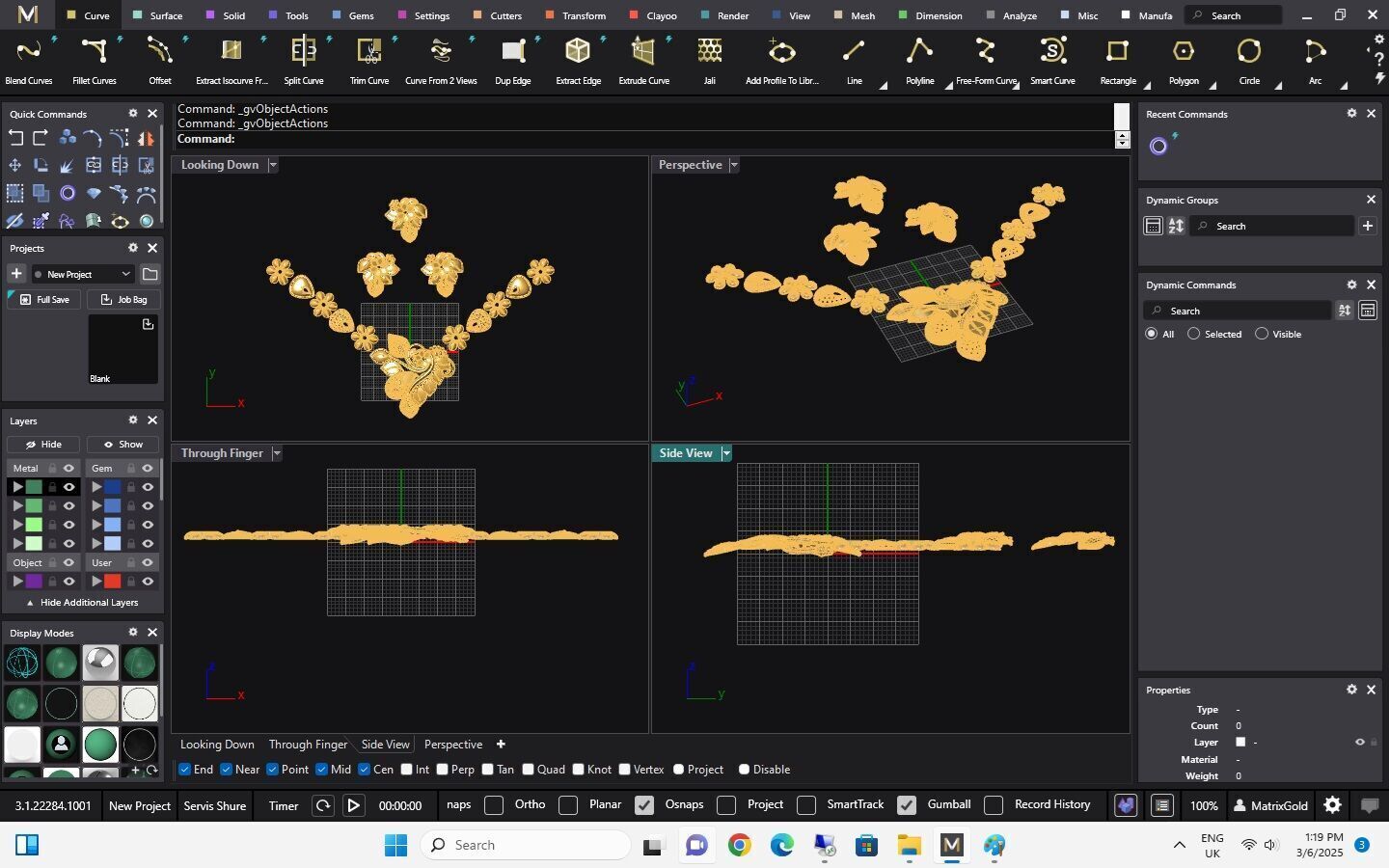1389x868 pixels.
Task: Reset the timer with the refresh button
Action: pos(323,805)
